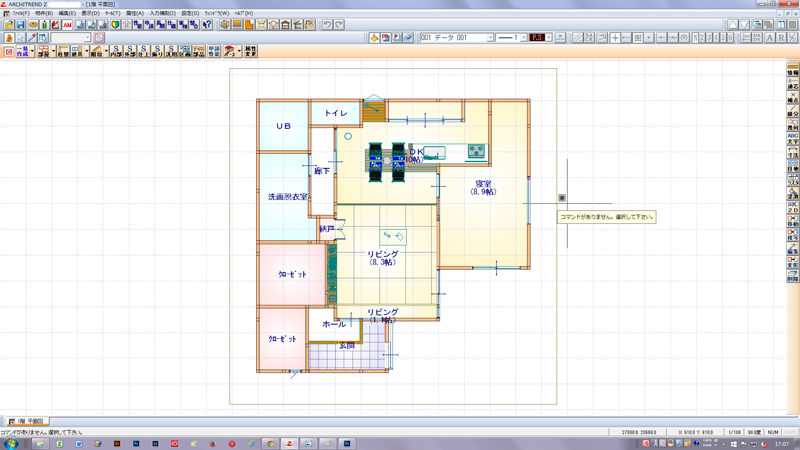This screenshot has width=800, height=450.
Task: Select the 文字 text tool in right sidebar
Action: [793, 142]
